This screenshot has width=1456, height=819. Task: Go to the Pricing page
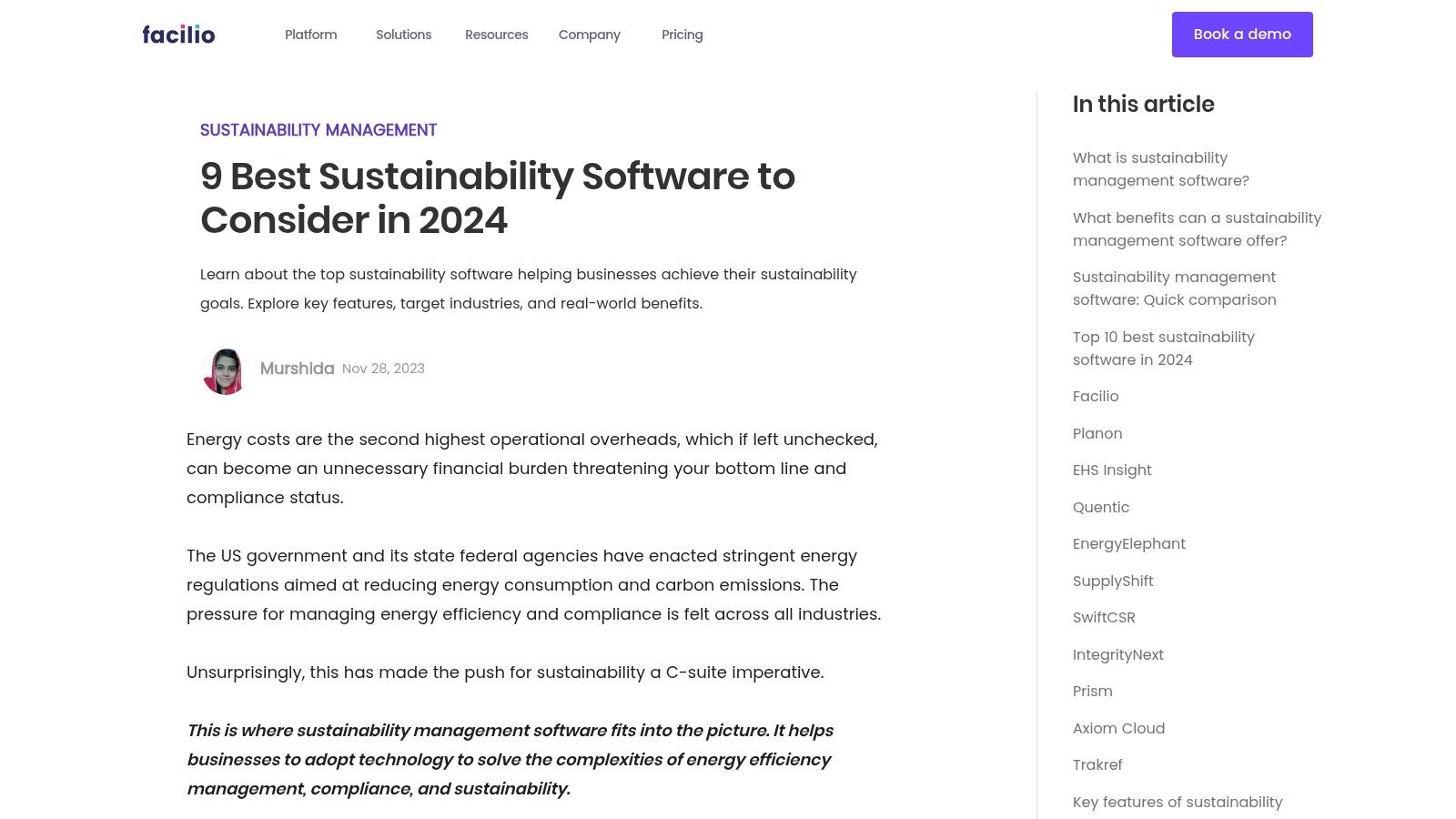coord(682,35)
